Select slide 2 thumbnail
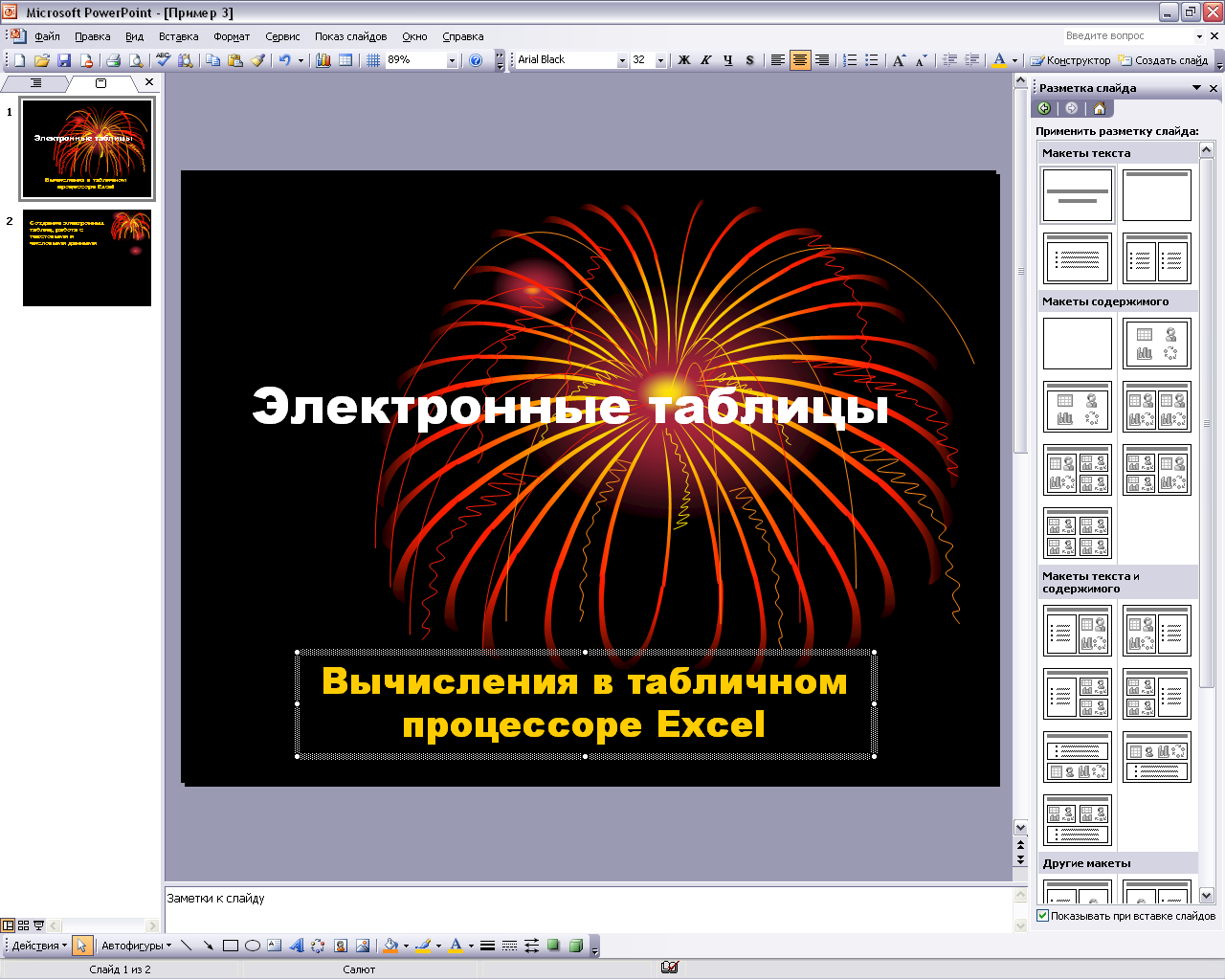The height and width of the screenshot is (980, 1225). click(x=87, y=258)
